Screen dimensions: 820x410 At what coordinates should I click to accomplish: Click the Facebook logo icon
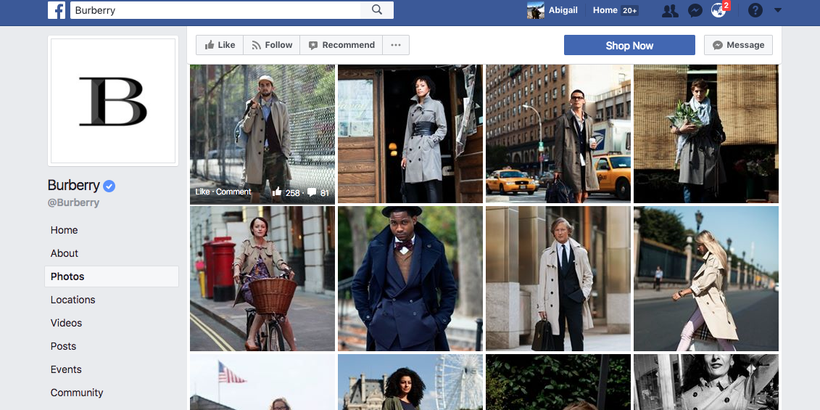click(x=56, y=10)
